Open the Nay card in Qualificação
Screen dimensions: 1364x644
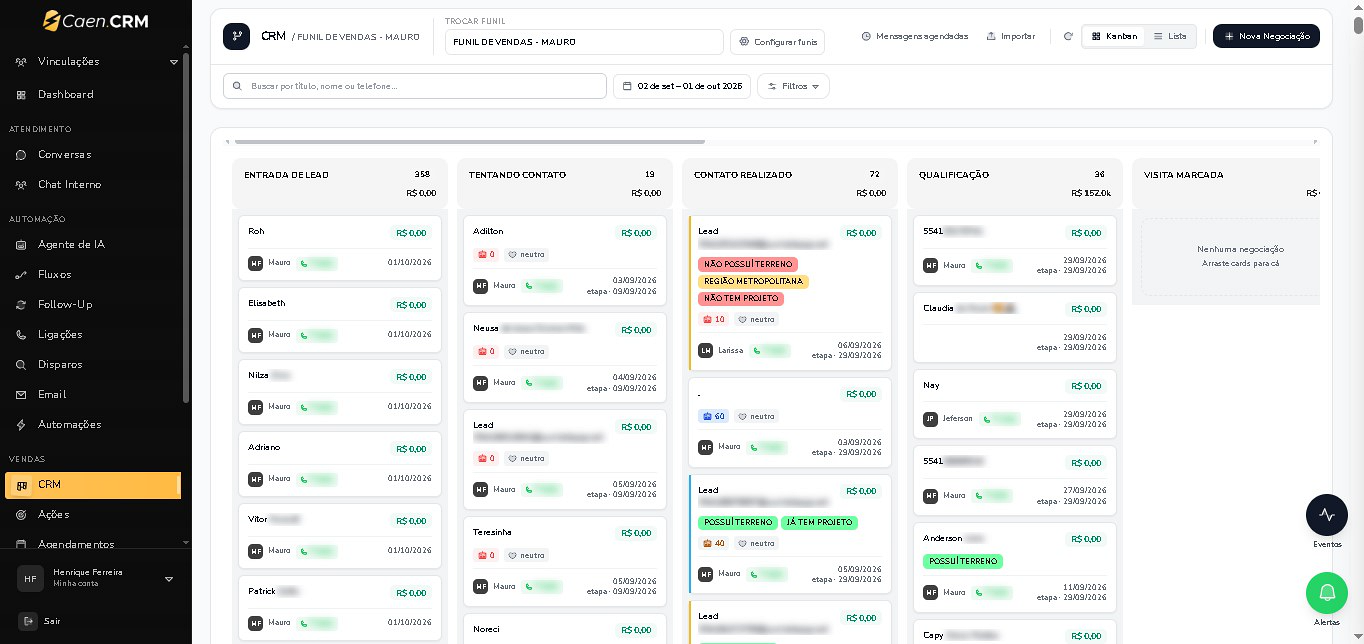point(1015,403)
